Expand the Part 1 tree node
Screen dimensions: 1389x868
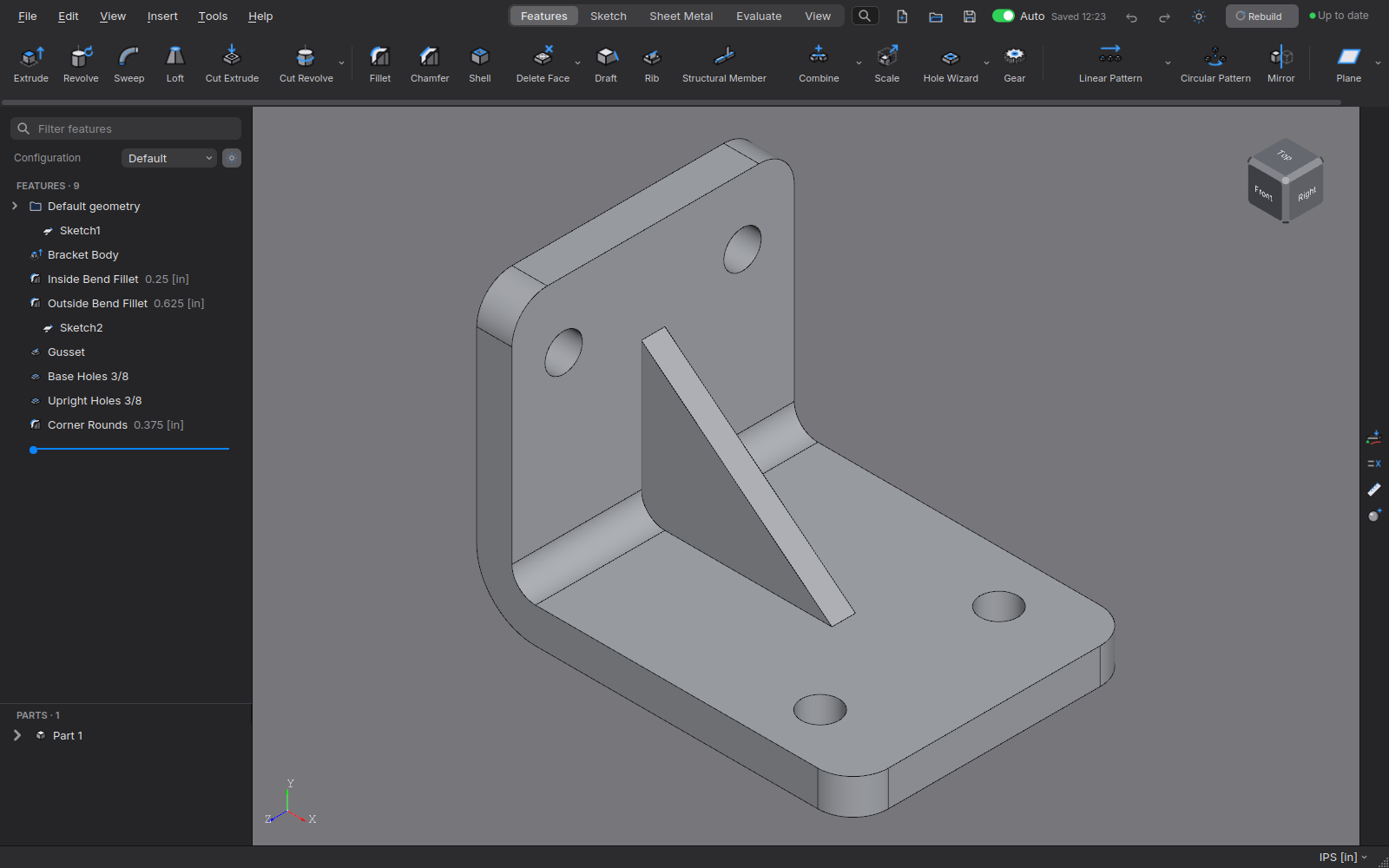[x=16, y=735]
